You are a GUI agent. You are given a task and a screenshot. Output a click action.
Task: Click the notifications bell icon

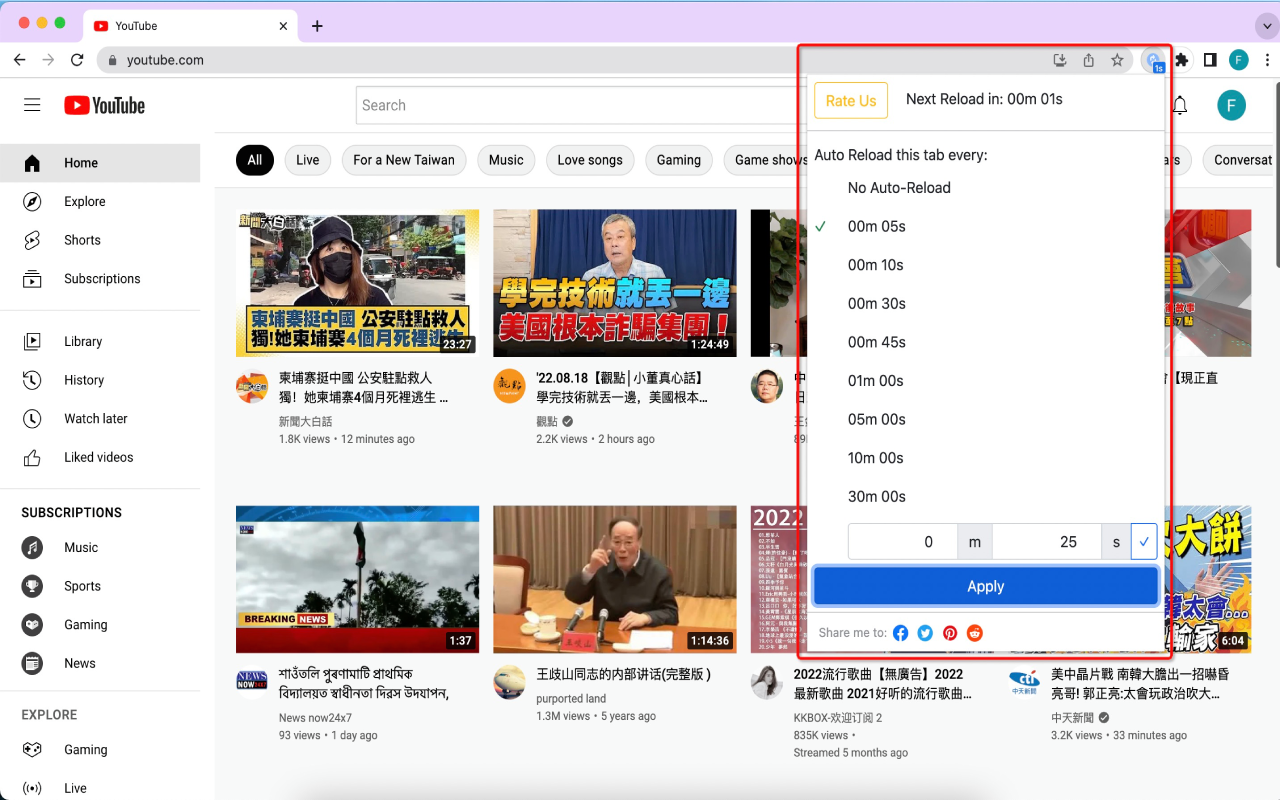pyautogui.click(x=1179, y=105)
